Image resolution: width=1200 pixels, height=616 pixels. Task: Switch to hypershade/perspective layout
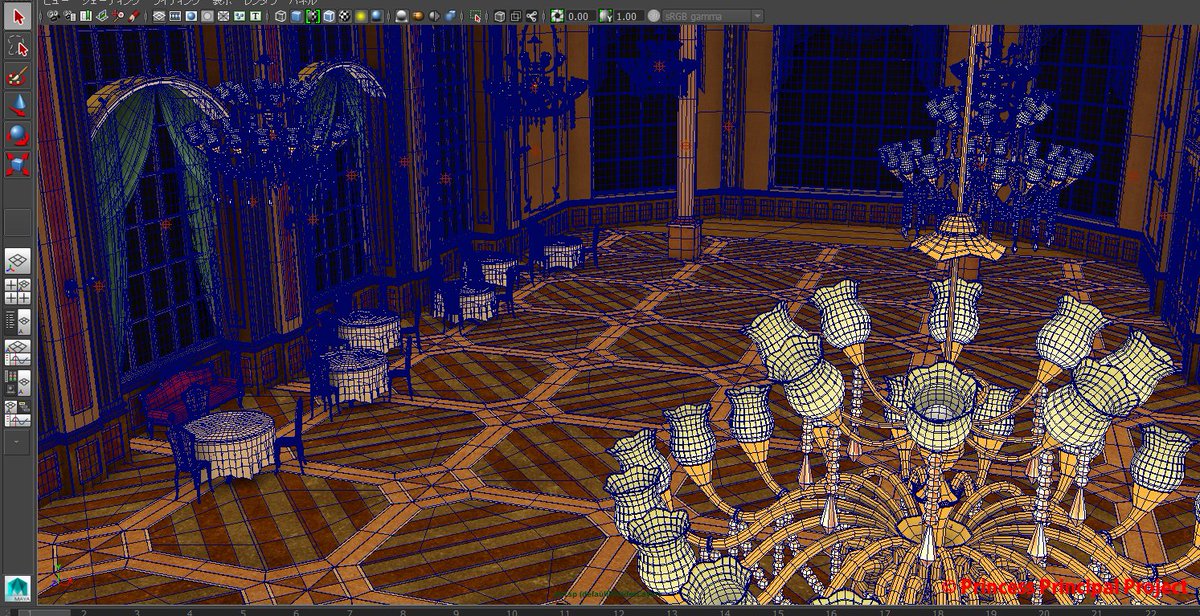point(18,381)
